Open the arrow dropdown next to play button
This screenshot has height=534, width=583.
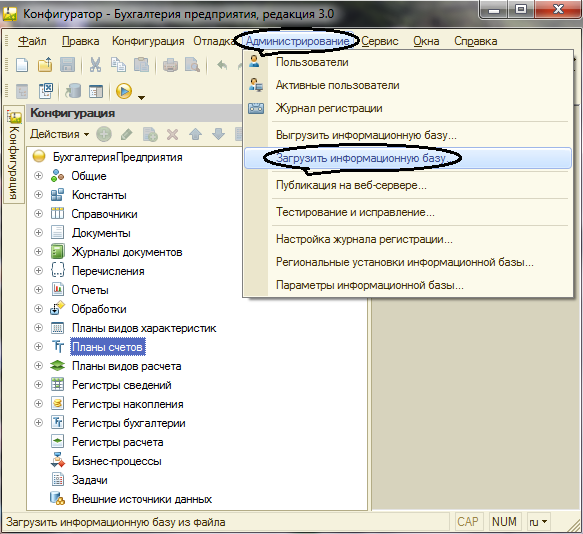tap(141, 97)
